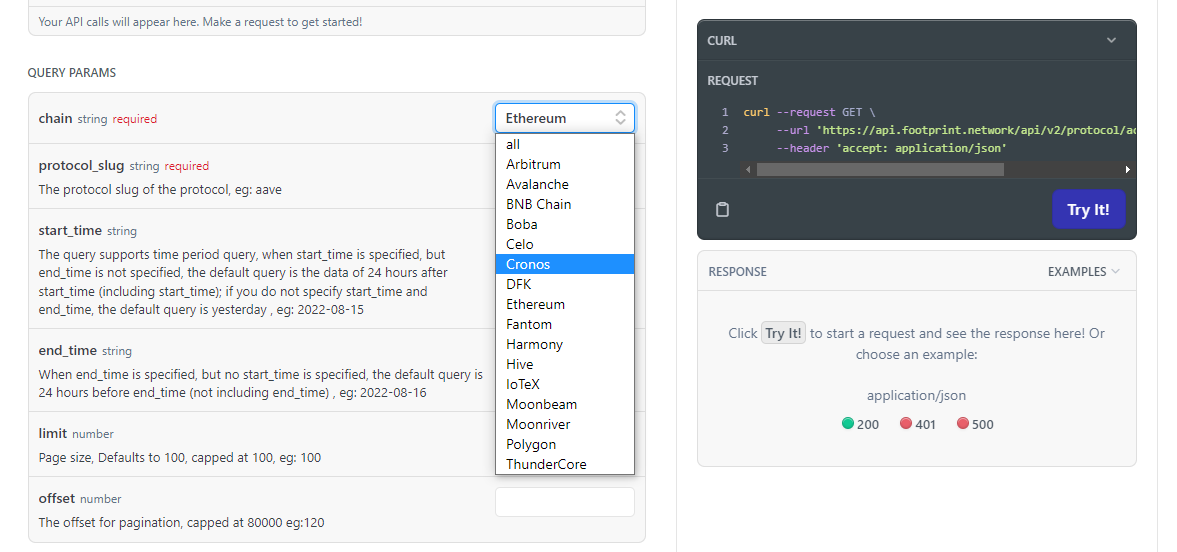Click the scrollbar right arrow in code block
1177x552 pixels.
(x=1128, y=170)
